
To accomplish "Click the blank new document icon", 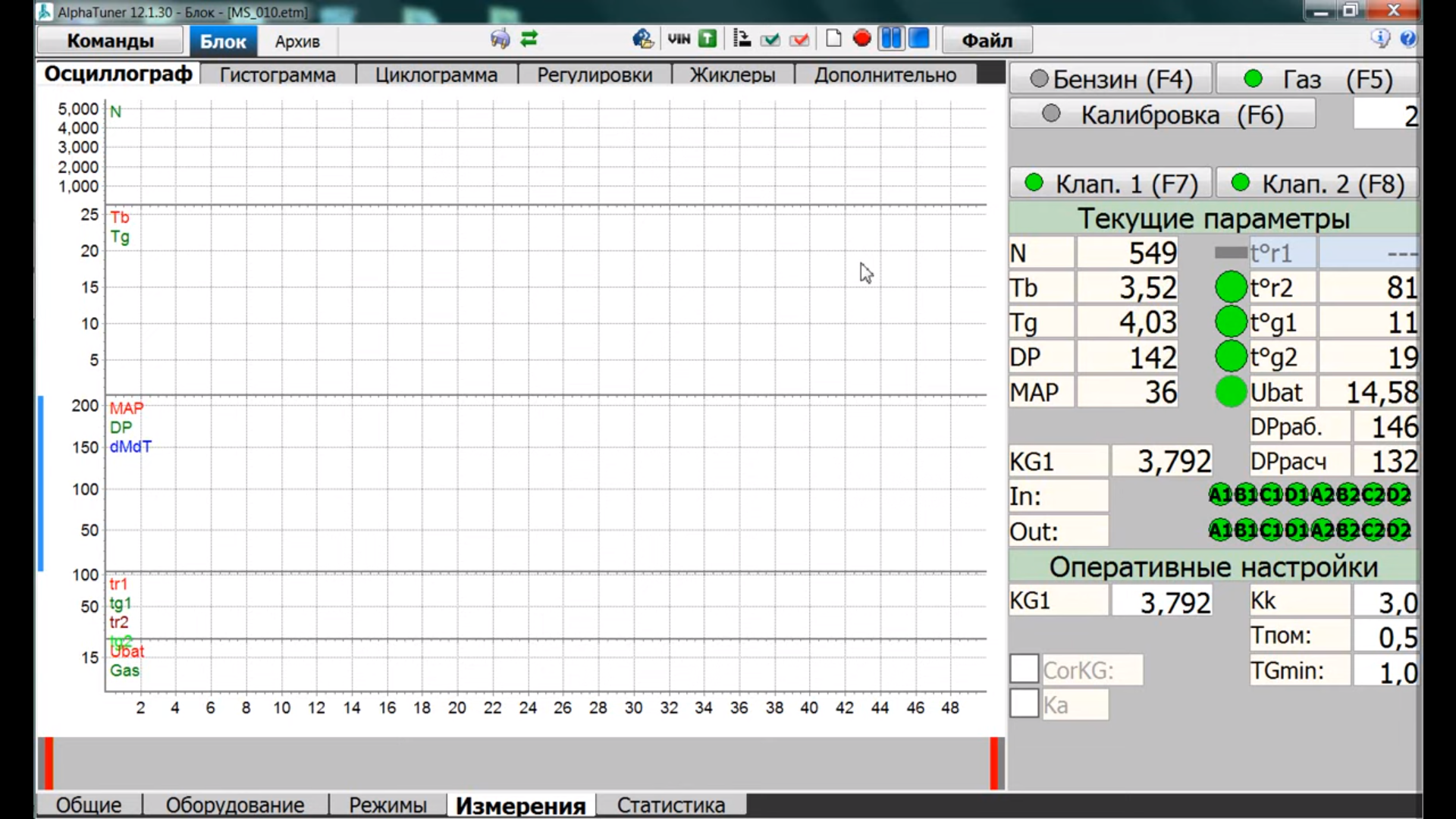I will click(833, 39).
